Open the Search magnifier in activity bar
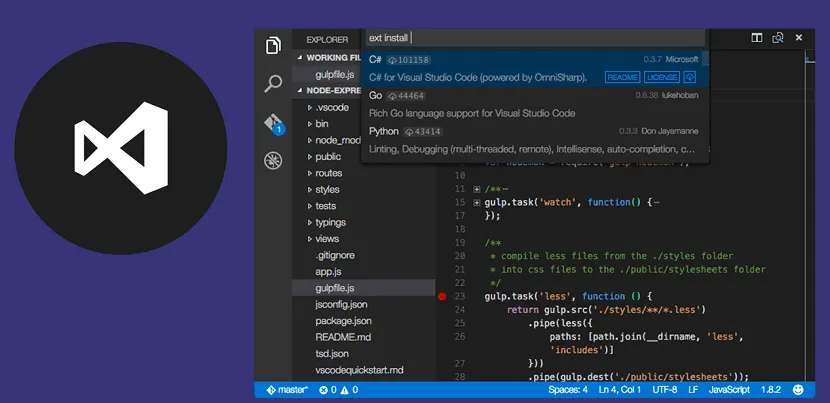 coord(273,84)
